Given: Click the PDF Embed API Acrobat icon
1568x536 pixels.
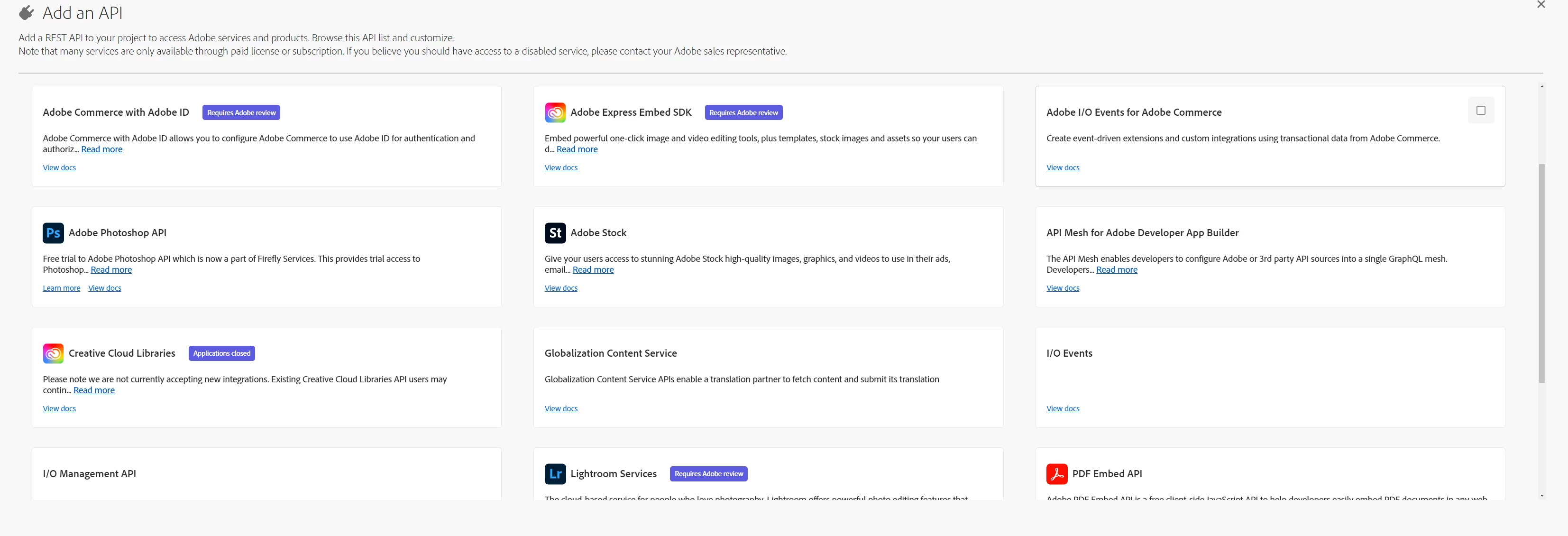Looking at the screenshot, I should [1057, 474].
